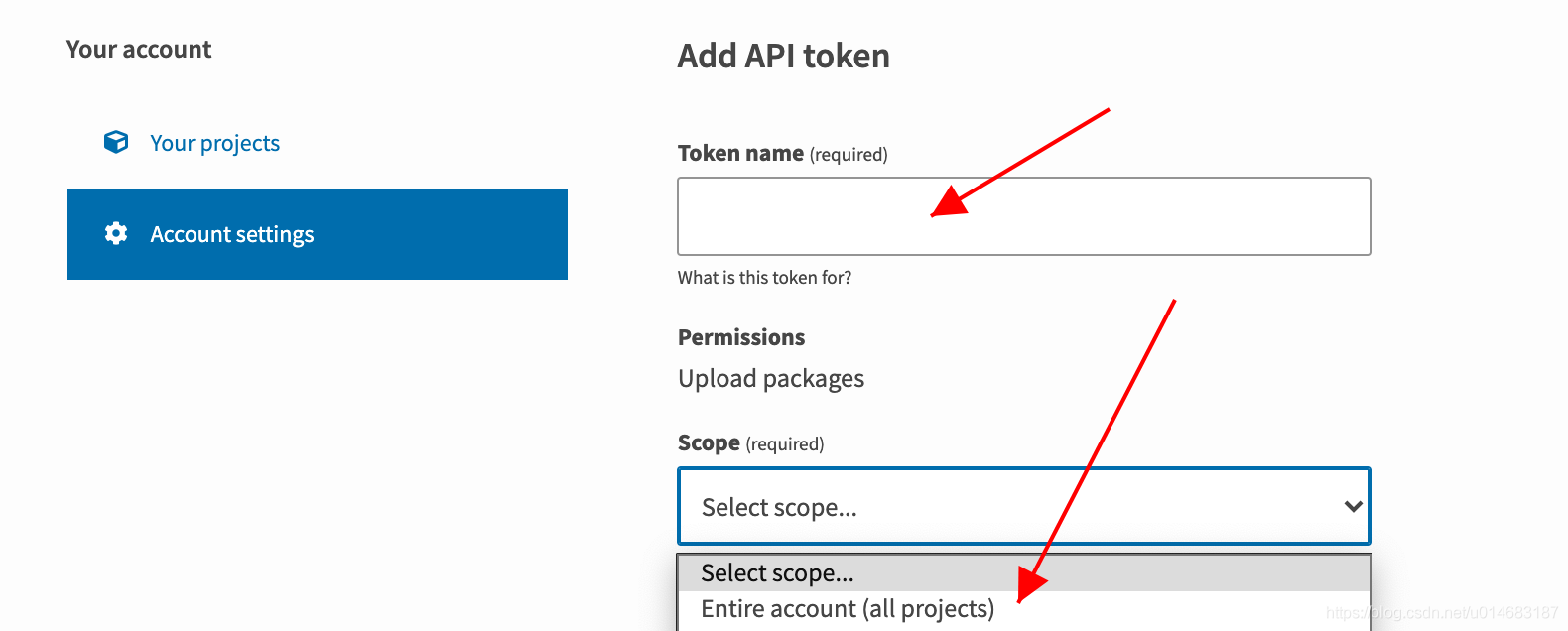Click the What is this token for? hint
The image size is (1568, 631).
point(764,278)
